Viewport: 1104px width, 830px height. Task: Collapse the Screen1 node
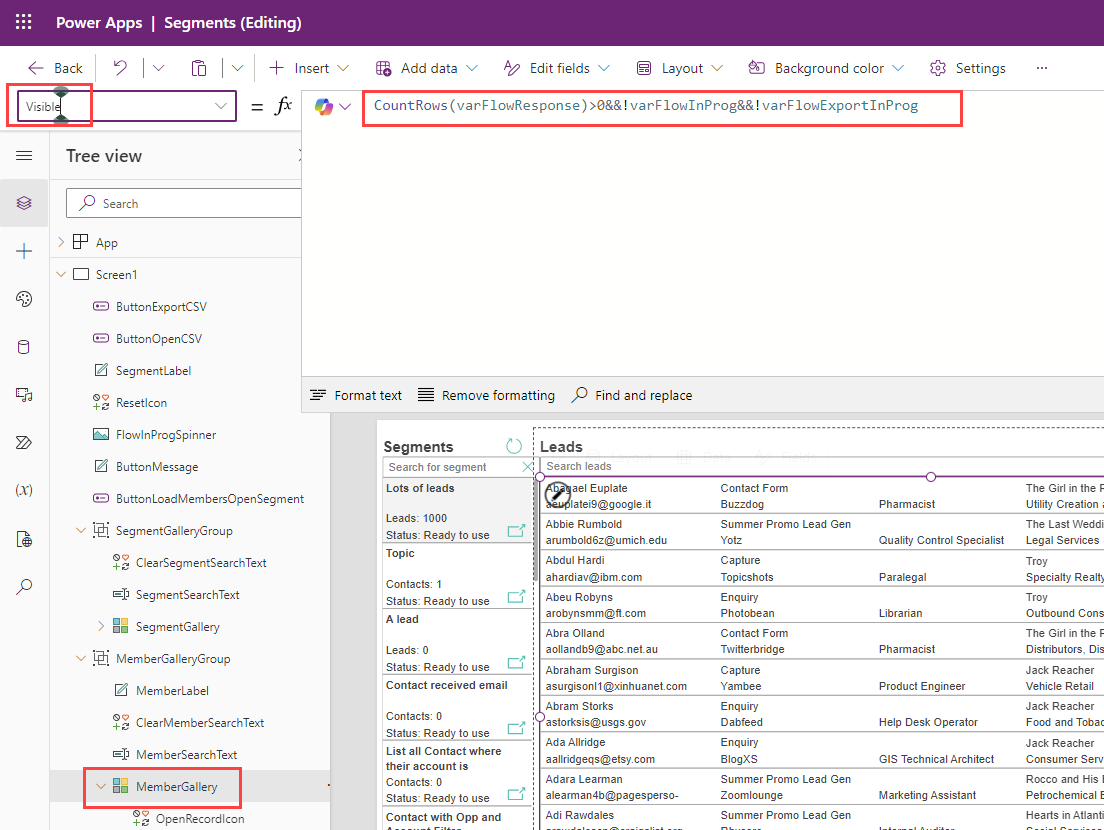[x=61, y=275]
